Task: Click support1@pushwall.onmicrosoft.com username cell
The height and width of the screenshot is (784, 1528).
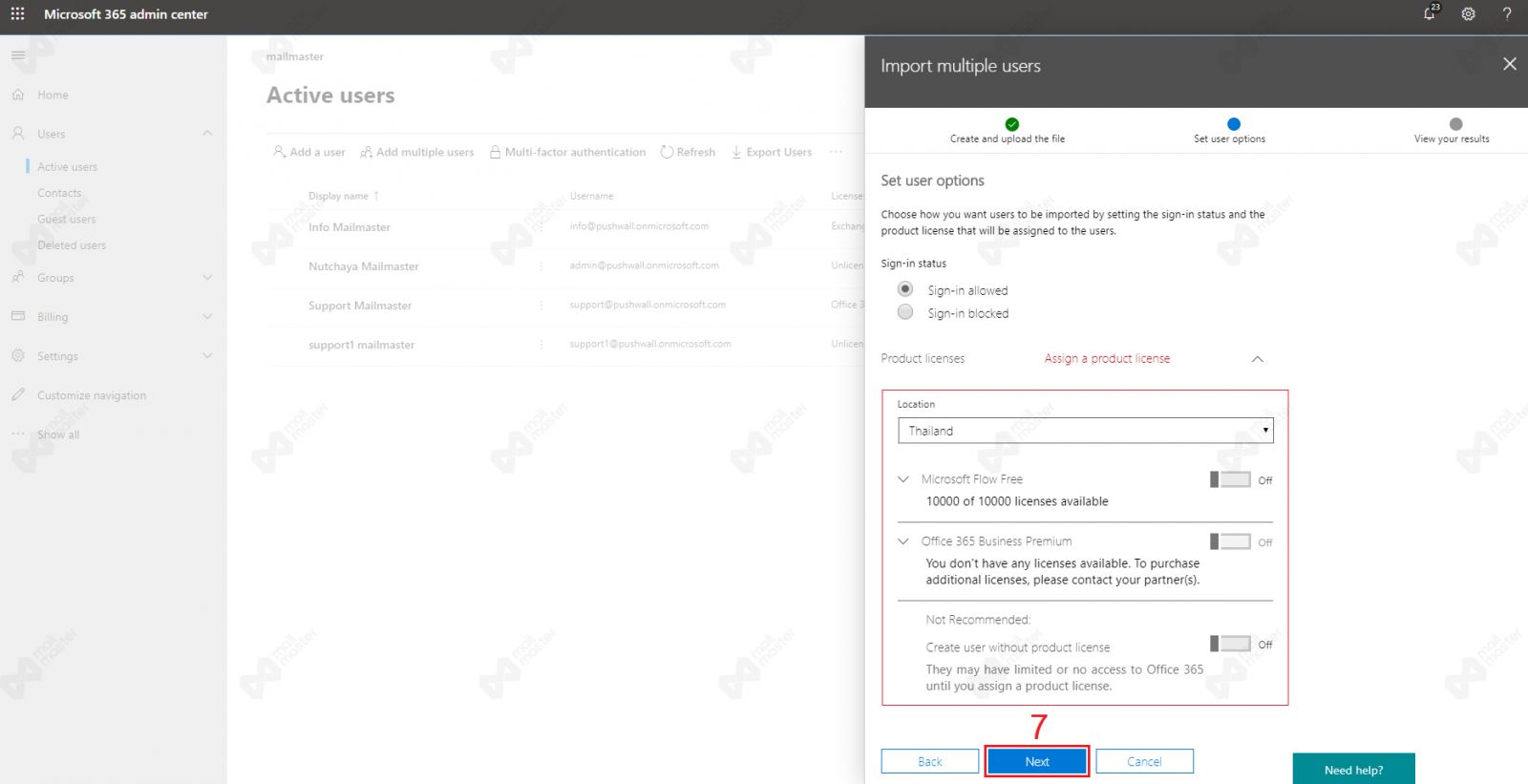Action: (650, 344)
